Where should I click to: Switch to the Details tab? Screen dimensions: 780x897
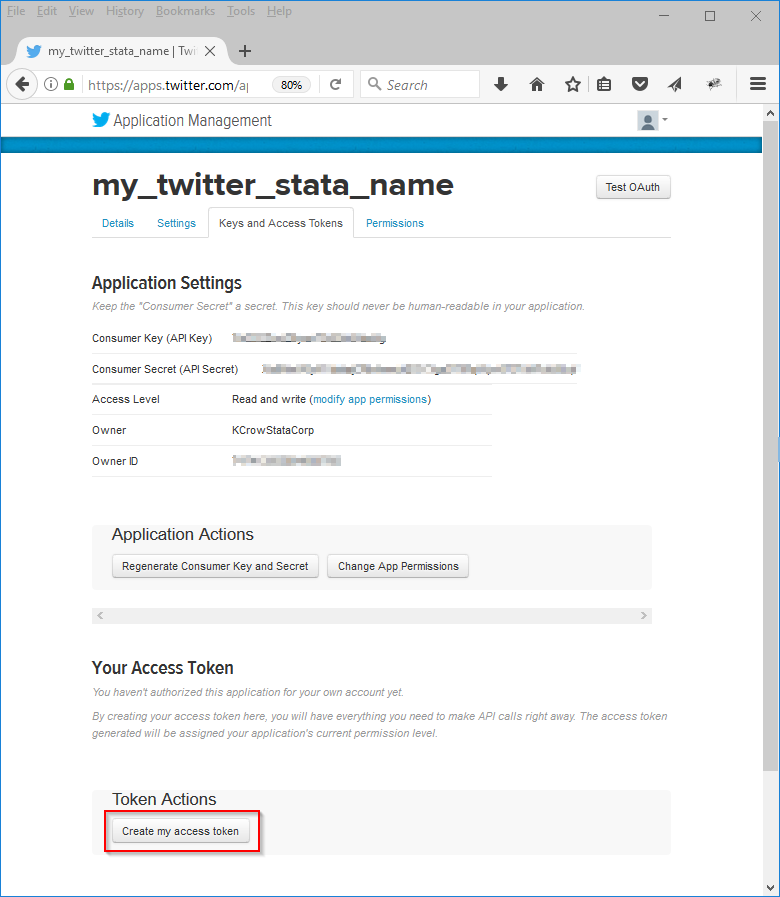pyautogui.click(x=118, y=223)
